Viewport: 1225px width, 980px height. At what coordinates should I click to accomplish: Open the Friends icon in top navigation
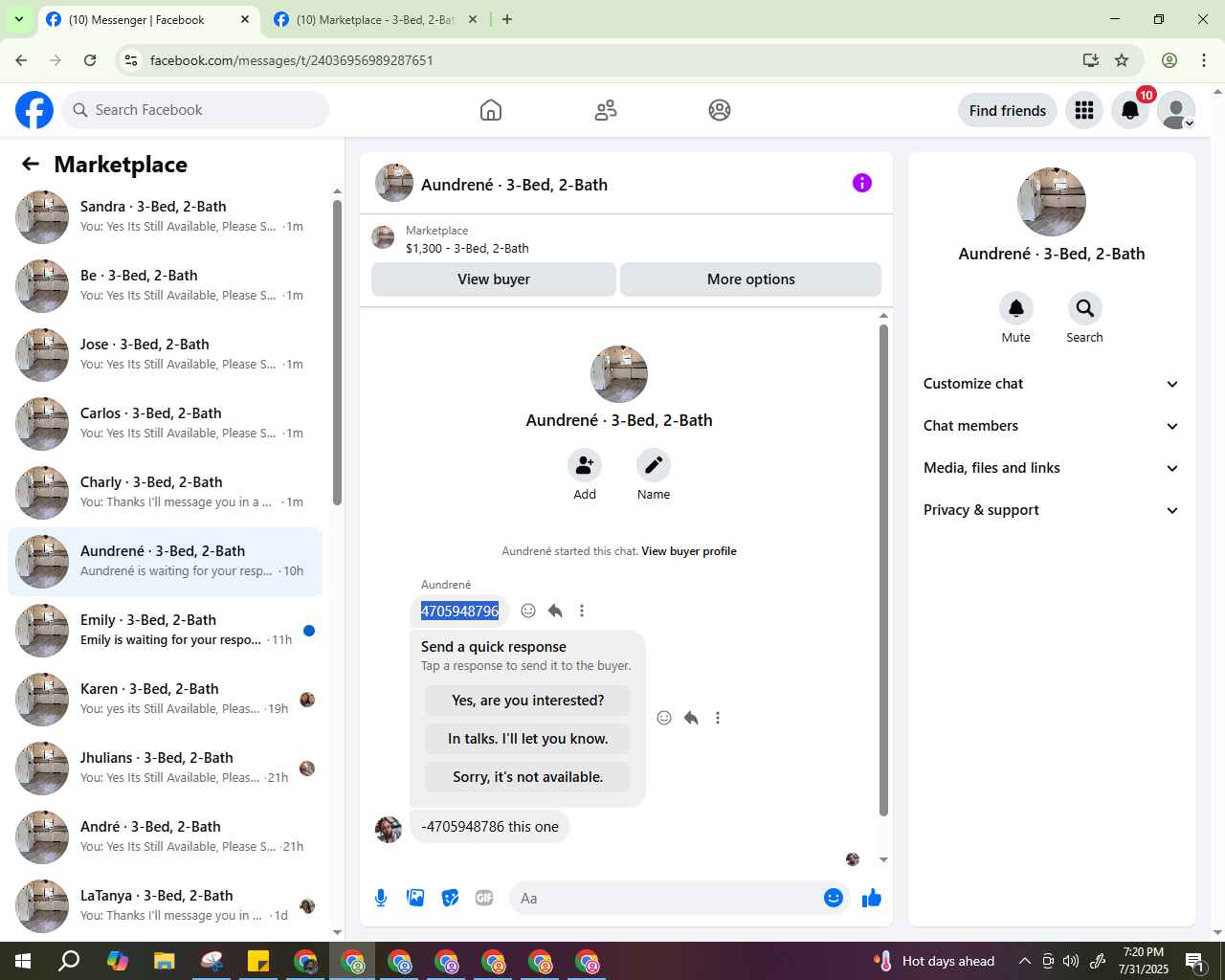[x=606, y=110]
